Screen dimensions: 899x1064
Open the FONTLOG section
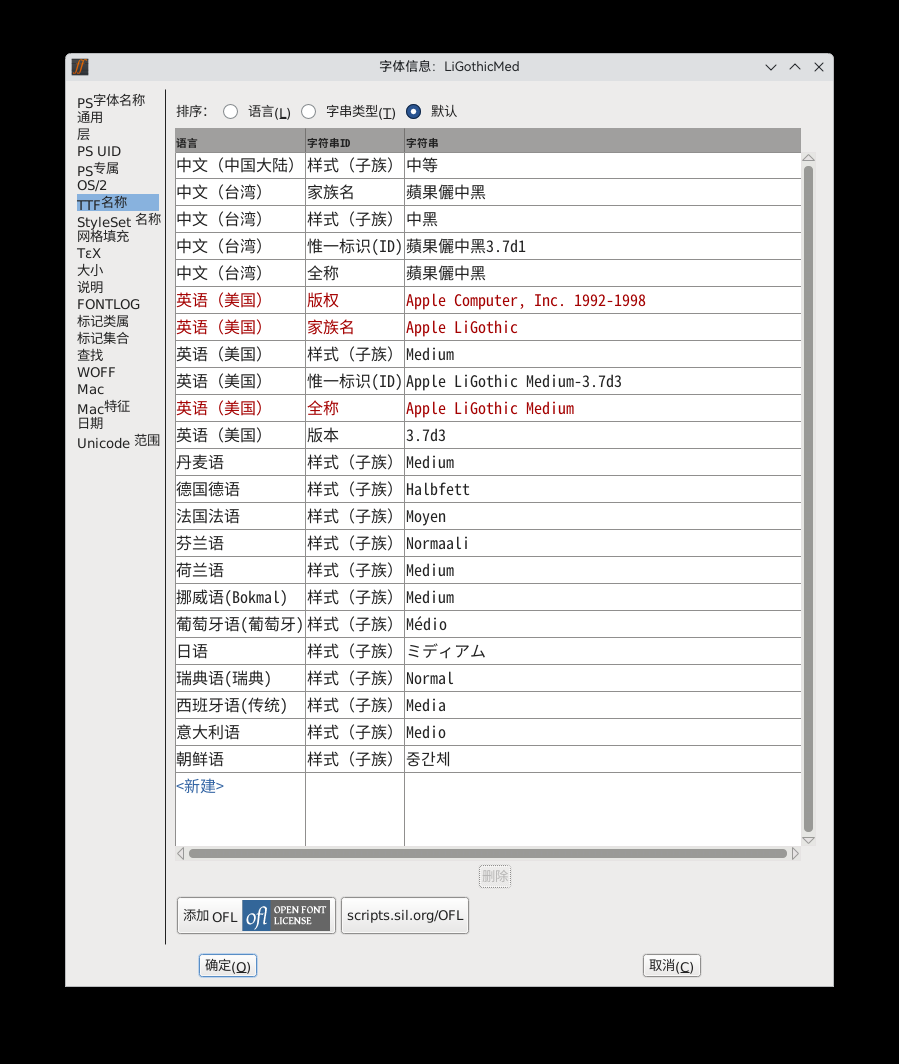coord(109,304)
